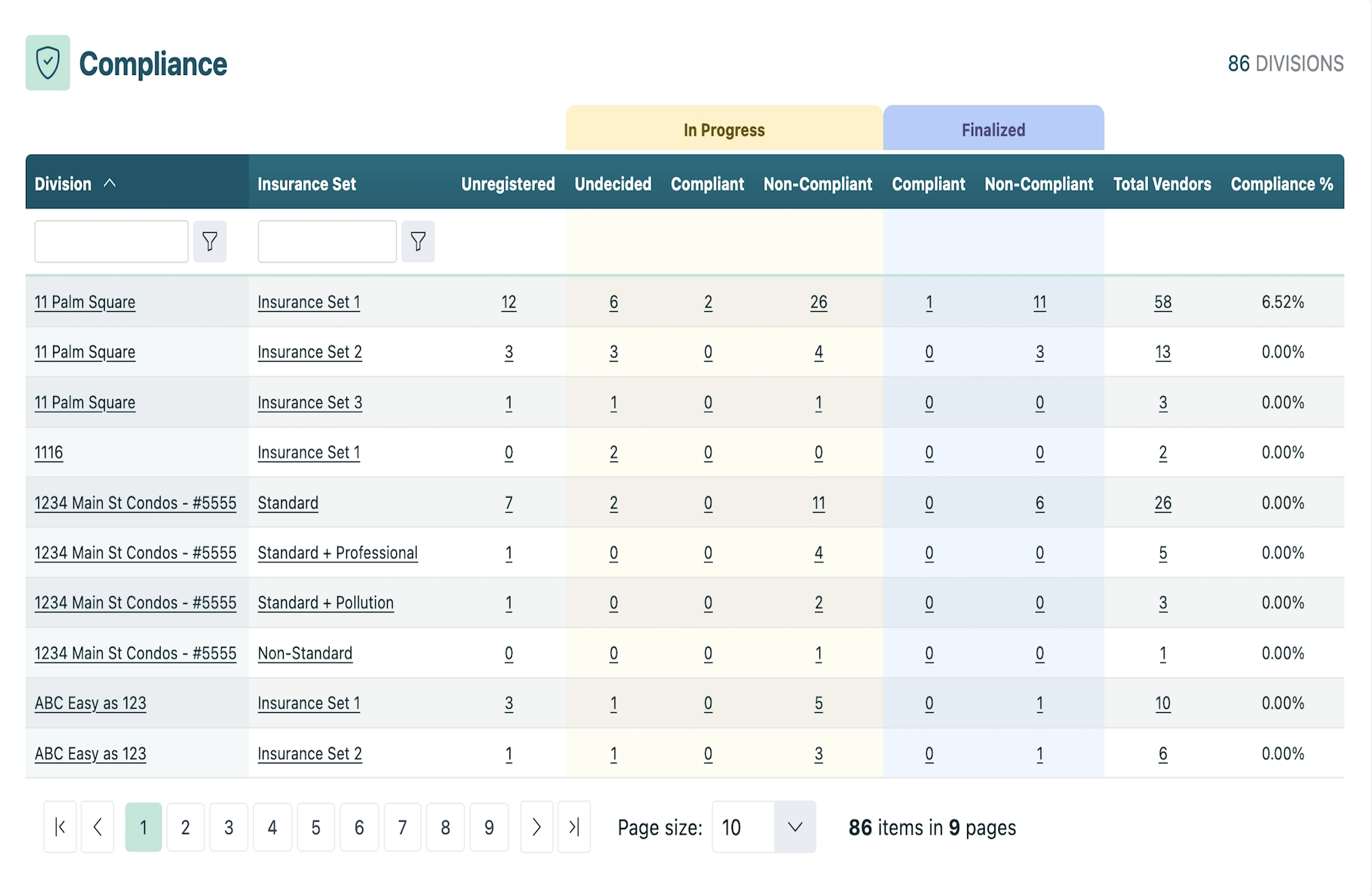Screen dimensions: 1372x896
Task: Advance to the next page of divisions
Action: click(x=536, y=827)
